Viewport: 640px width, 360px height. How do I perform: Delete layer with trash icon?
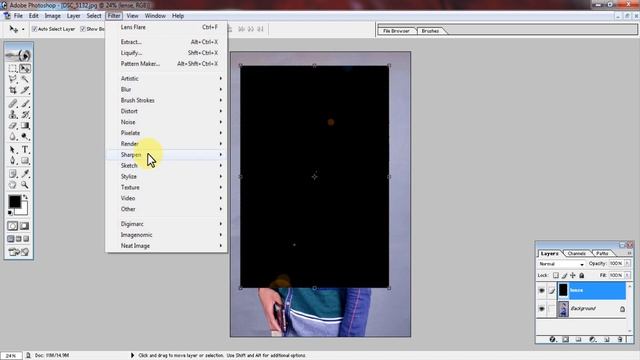click(x=620, y=339)
